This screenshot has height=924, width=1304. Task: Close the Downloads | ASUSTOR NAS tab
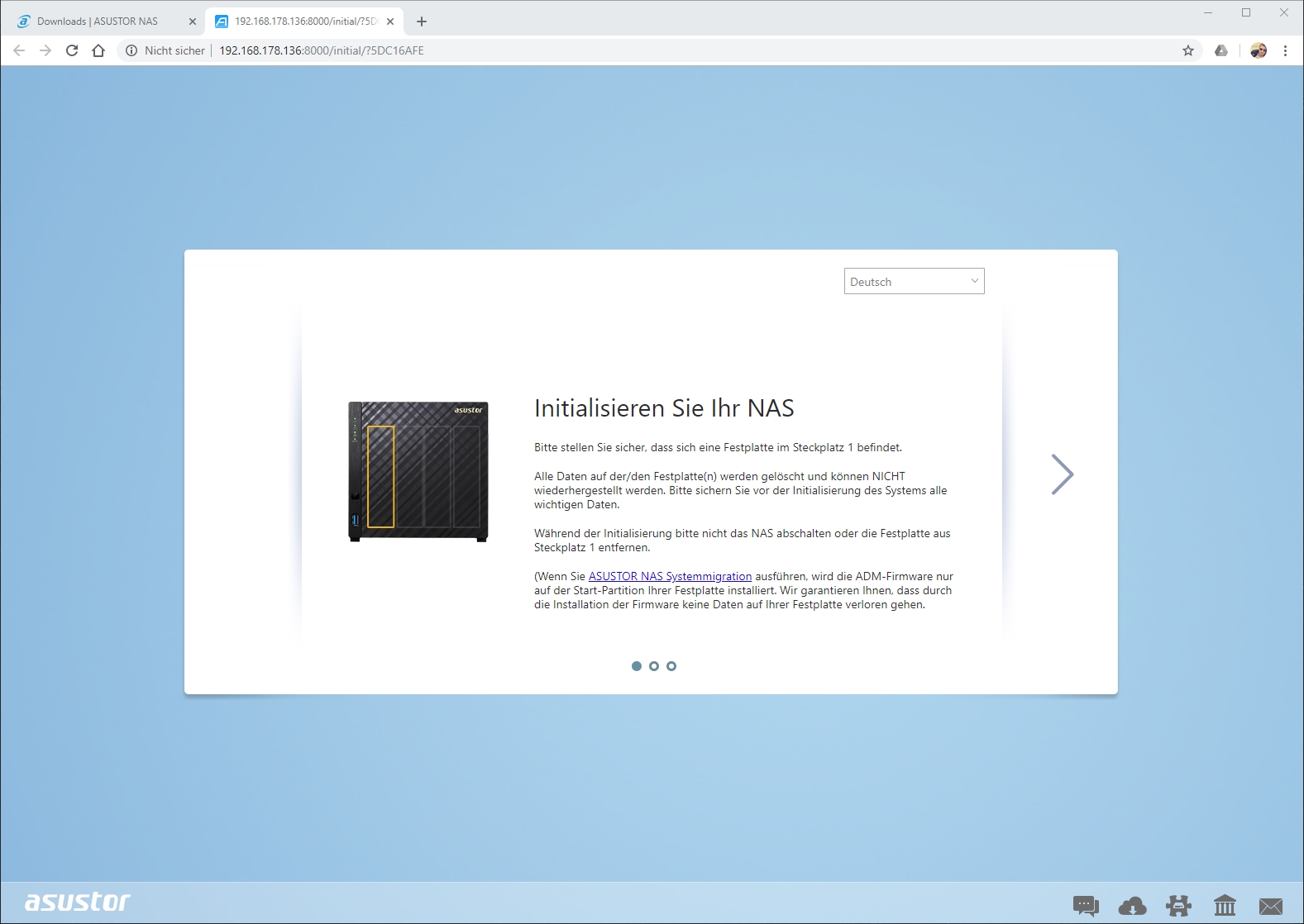(193, 21)
